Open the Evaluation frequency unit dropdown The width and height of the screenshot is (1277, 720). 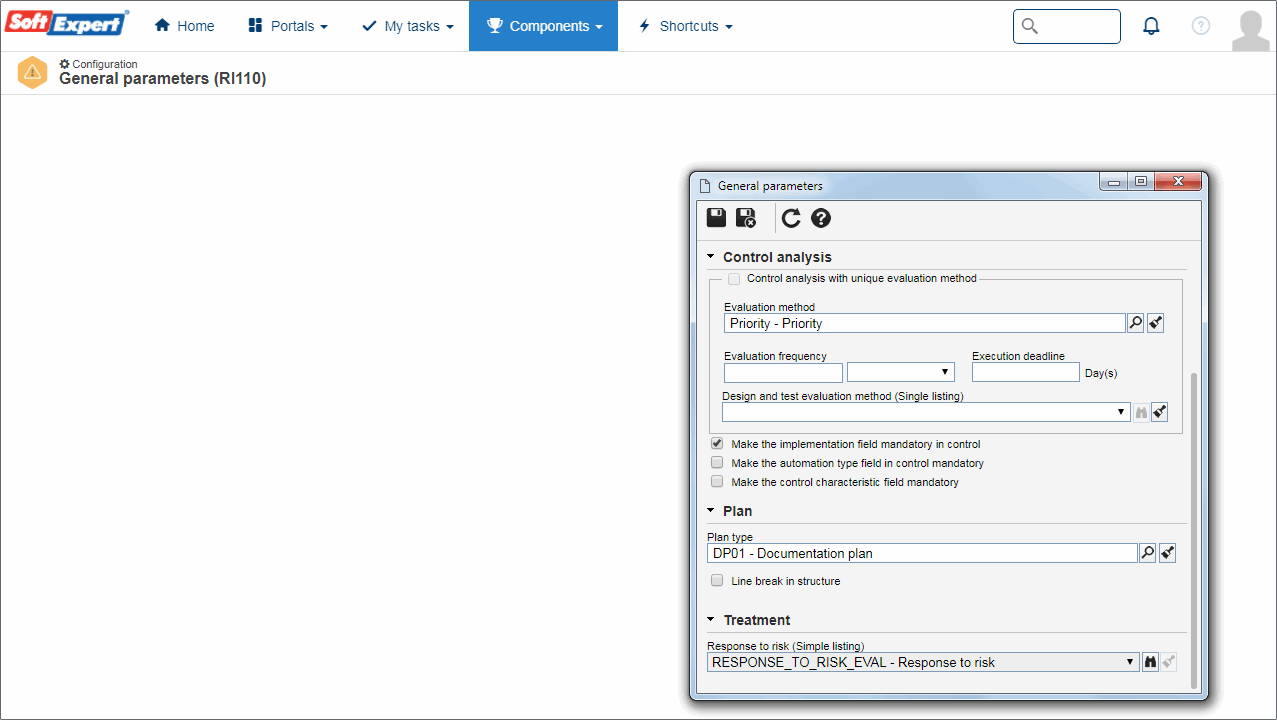(901, 372)
